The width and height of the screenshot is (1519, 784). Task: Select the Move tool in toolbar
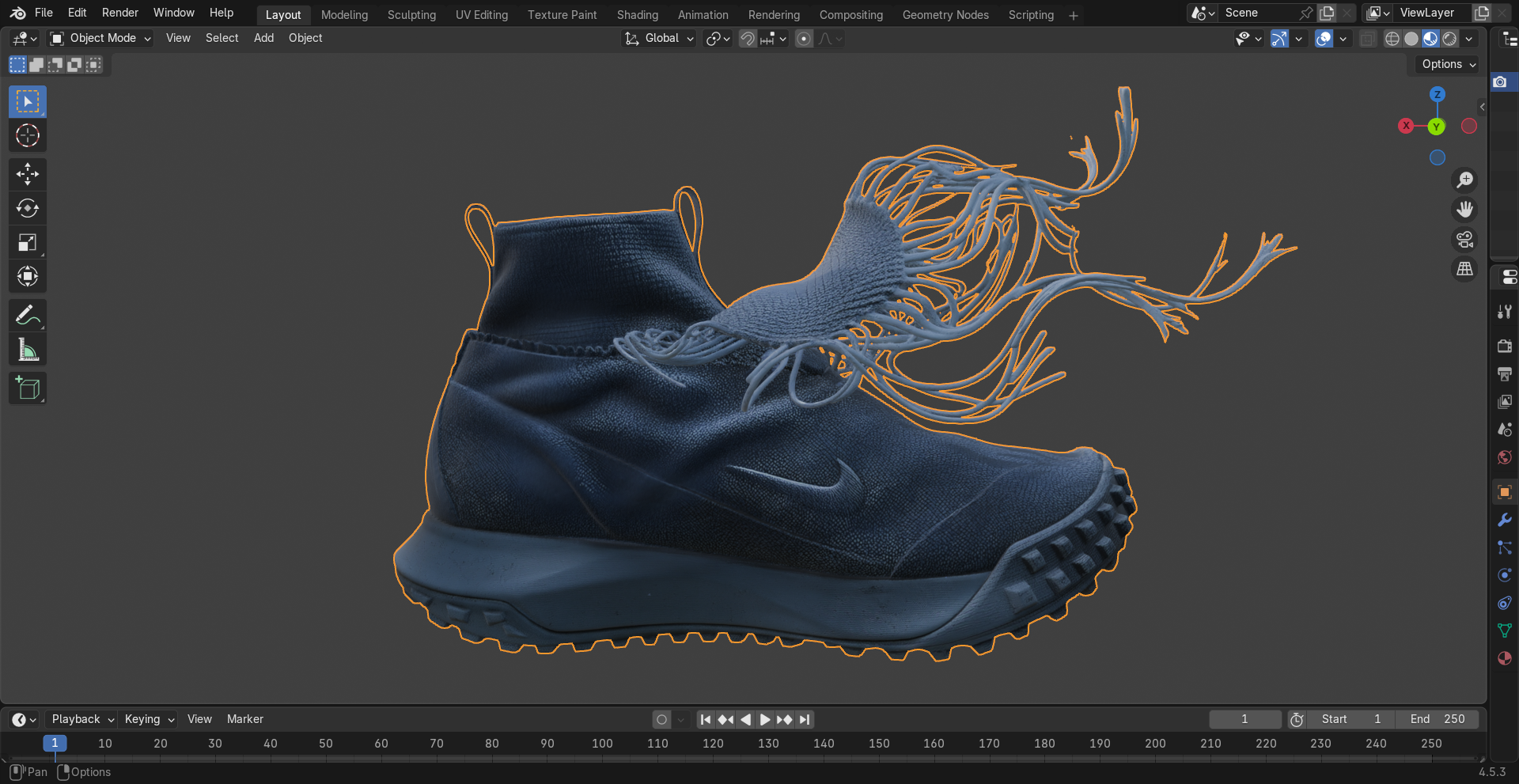tap(28, 174)
